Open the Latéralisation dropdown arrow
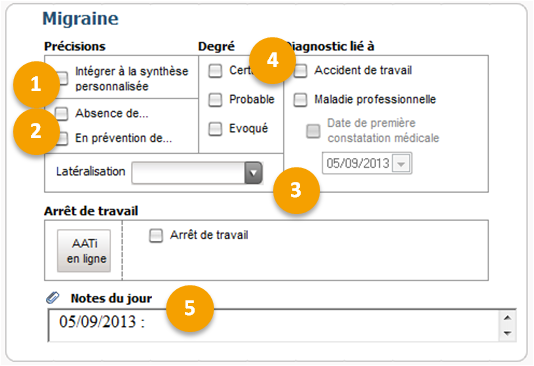The width and height of the screenshot is (534, 366). 253,173
